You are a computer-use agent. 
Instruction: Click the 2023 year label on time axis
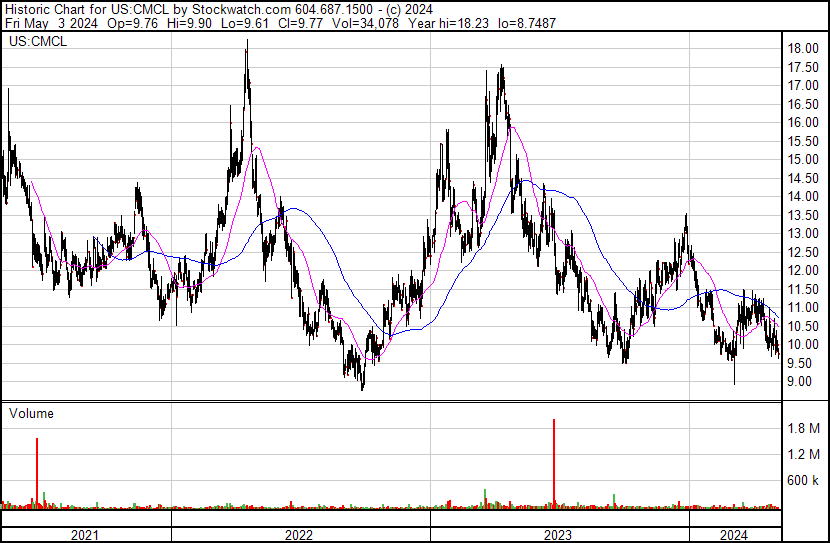(x=558, y=535)
